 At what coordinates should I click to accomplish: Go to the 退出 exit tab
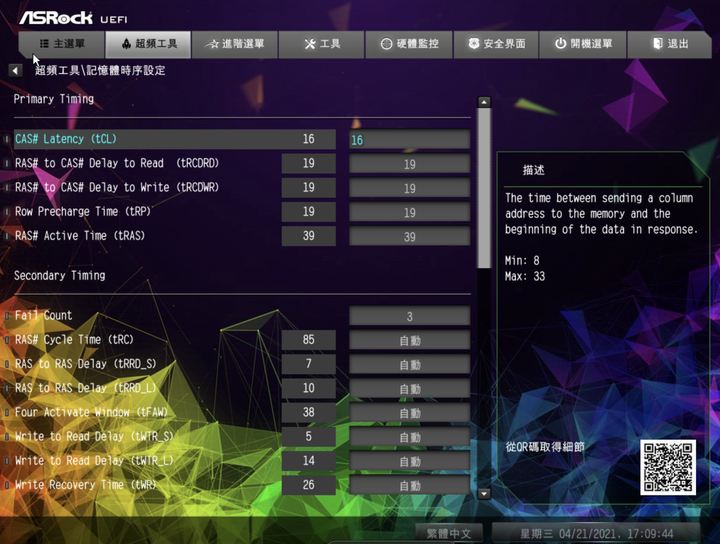(x=669, y=44)
